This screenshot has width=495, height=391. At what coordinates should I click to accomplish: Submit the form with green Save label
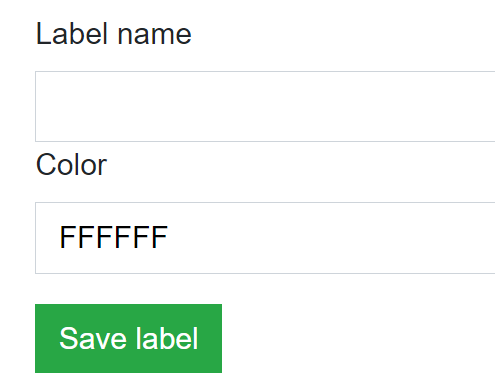[128, 338]
